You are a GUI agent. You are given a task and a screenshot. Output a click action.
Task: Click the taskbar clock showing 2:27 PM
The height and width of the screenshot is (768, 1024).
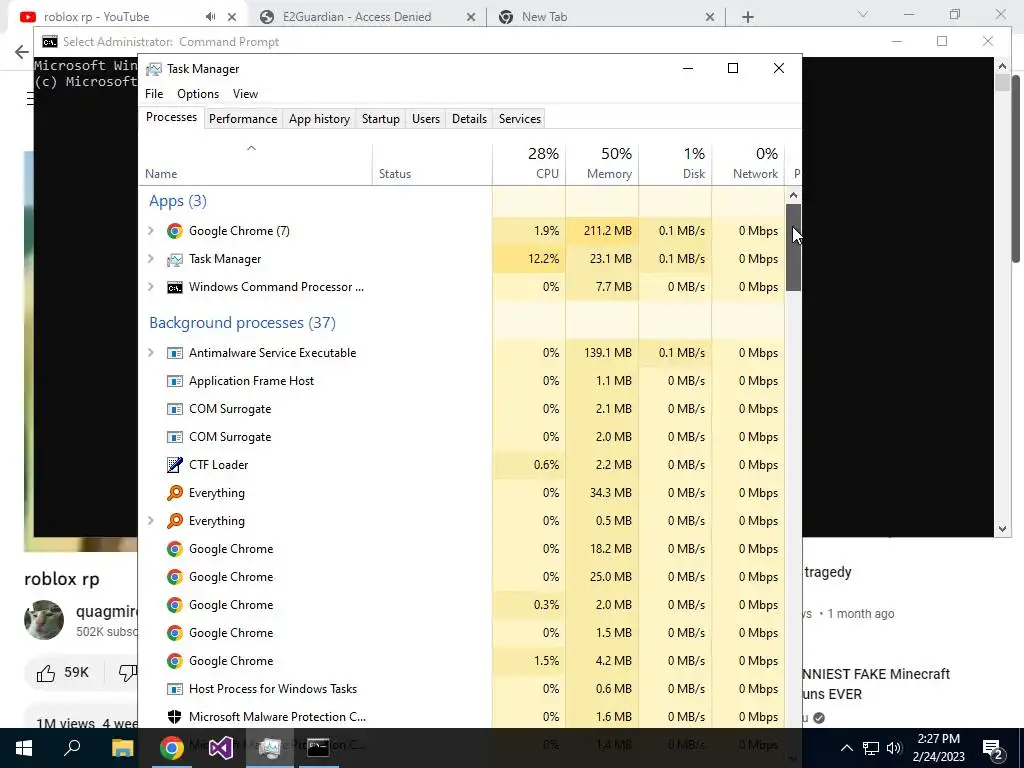tap(938, 748)
